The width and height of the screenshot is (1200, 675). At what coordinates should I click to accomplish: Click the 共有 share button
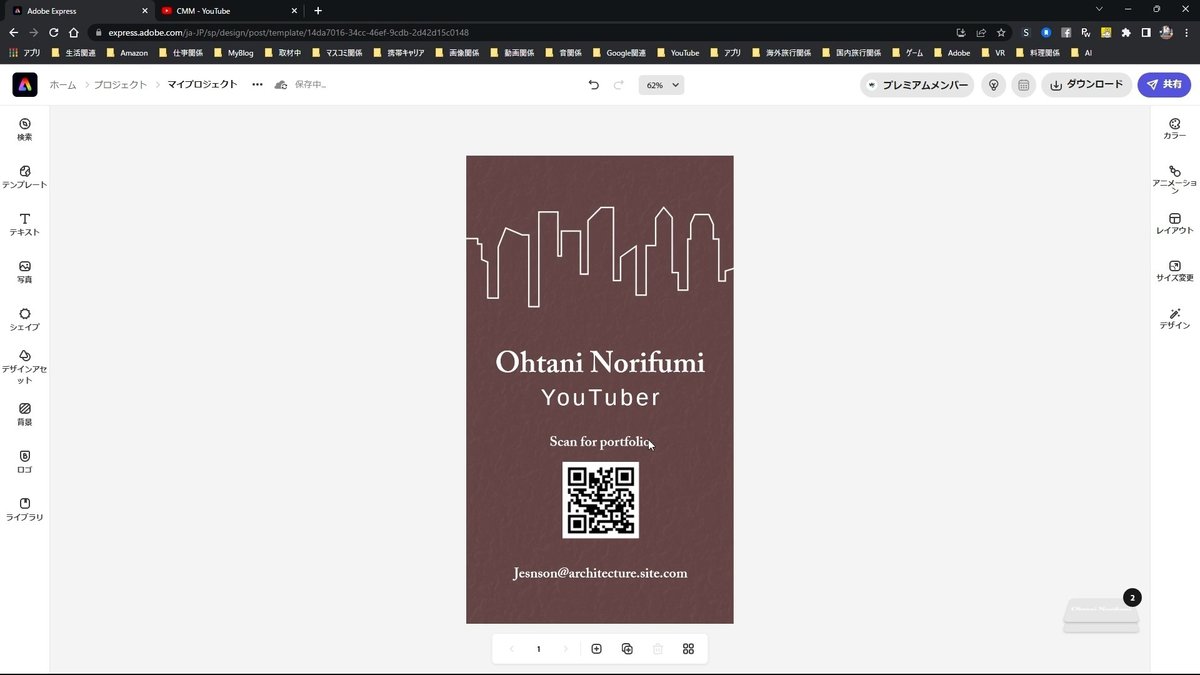[1164, 85]
